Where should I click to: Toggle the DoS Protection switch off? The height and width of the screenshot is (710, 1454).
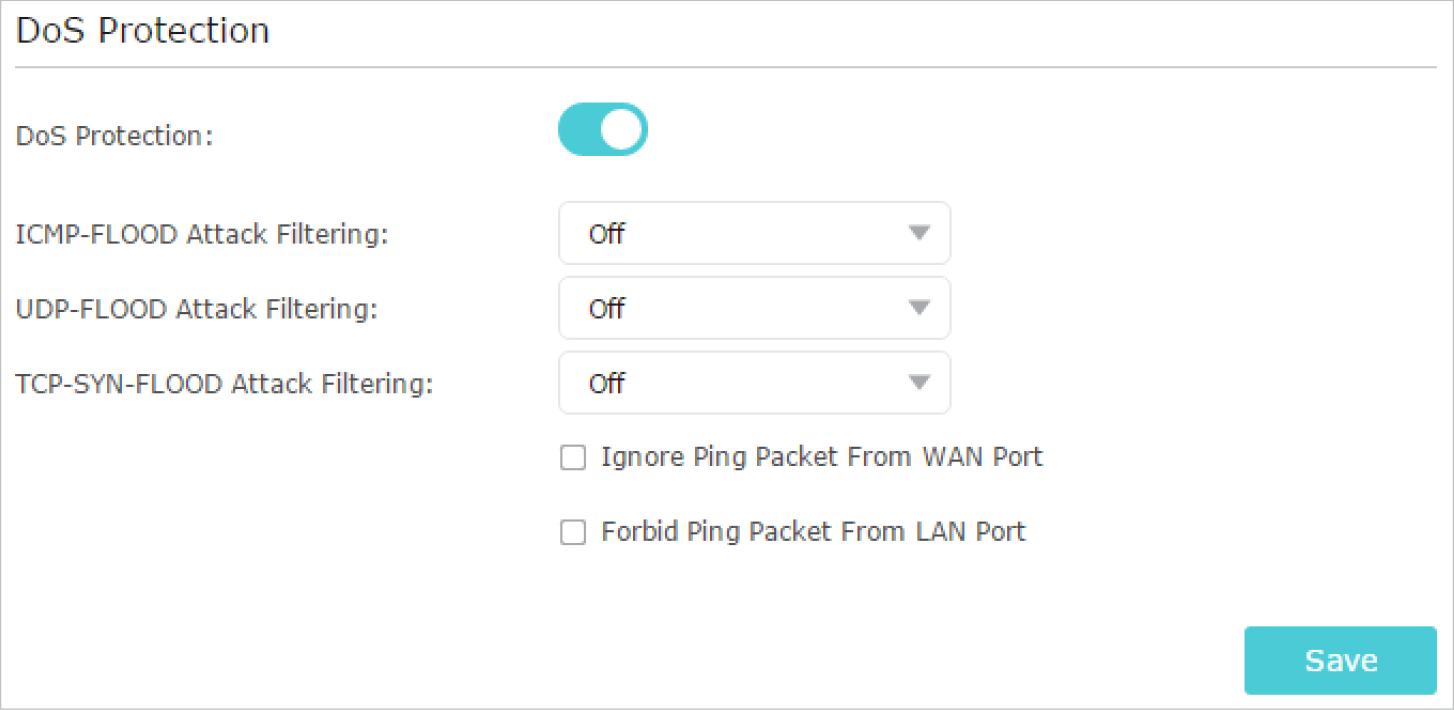pos(602,129)
